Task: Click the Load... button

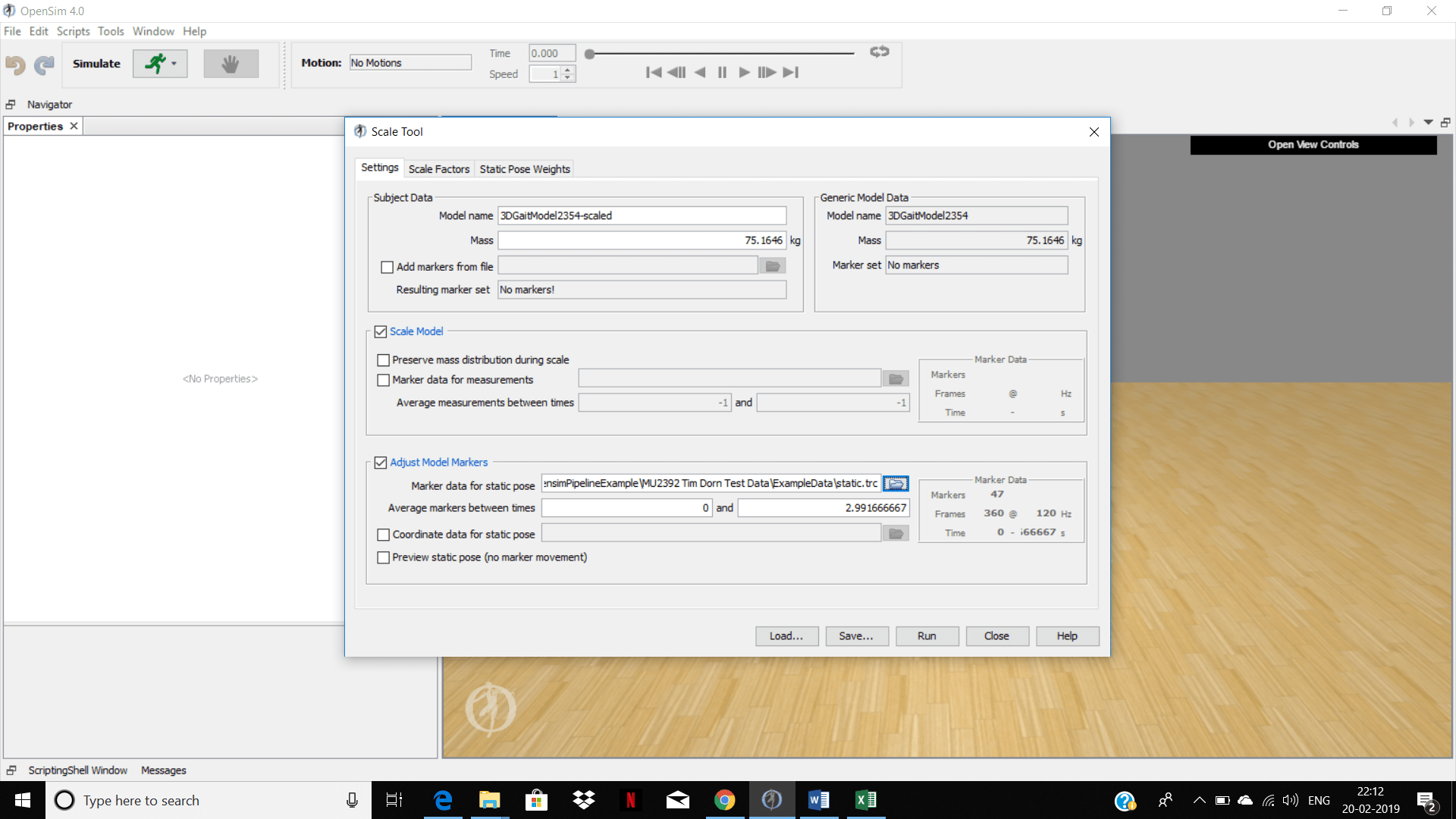Action: (x=786, y=636)
